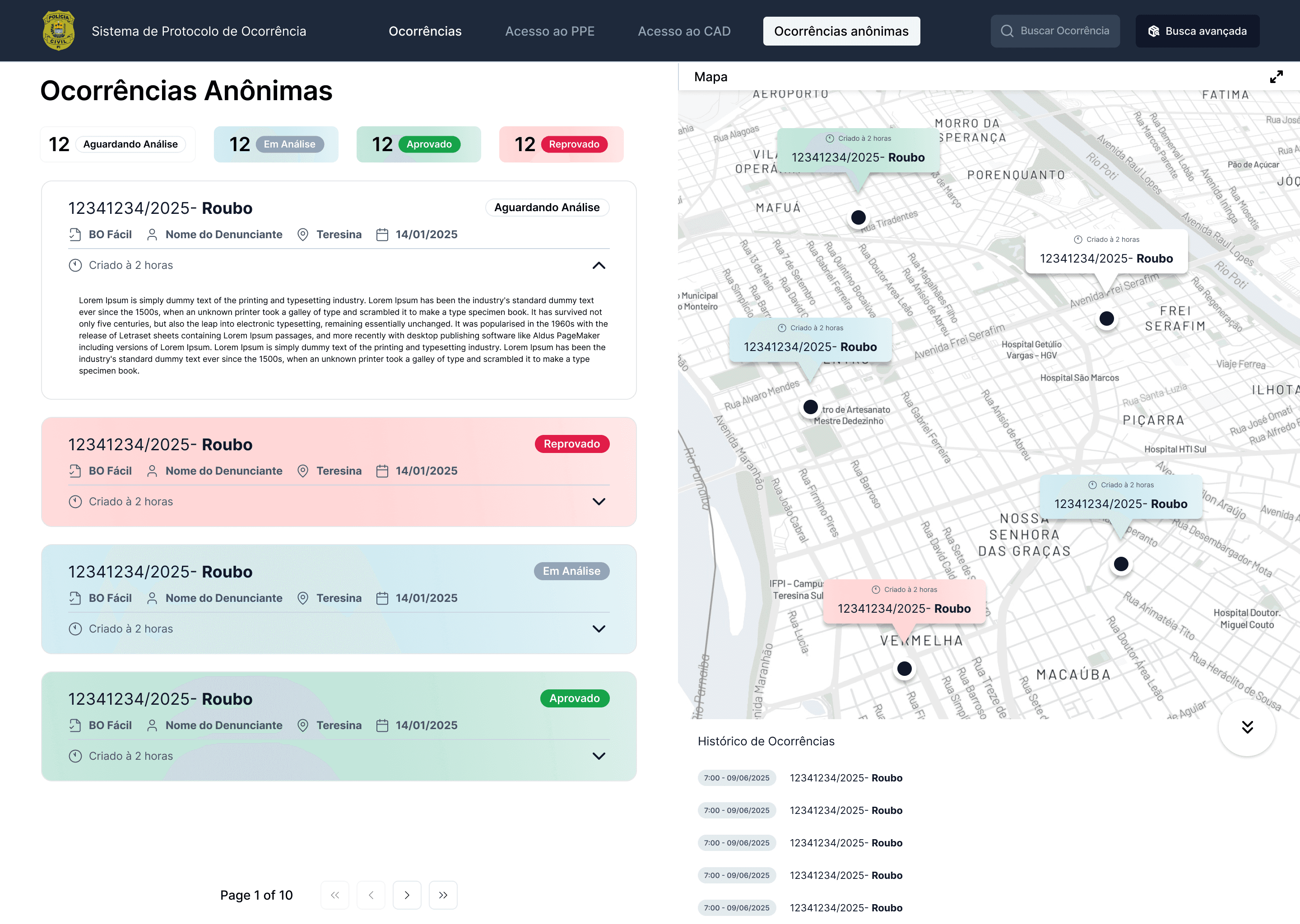Click the Buscar Ocorrência search field
The image size is (1300, 924).
(x=1055, y=31)
